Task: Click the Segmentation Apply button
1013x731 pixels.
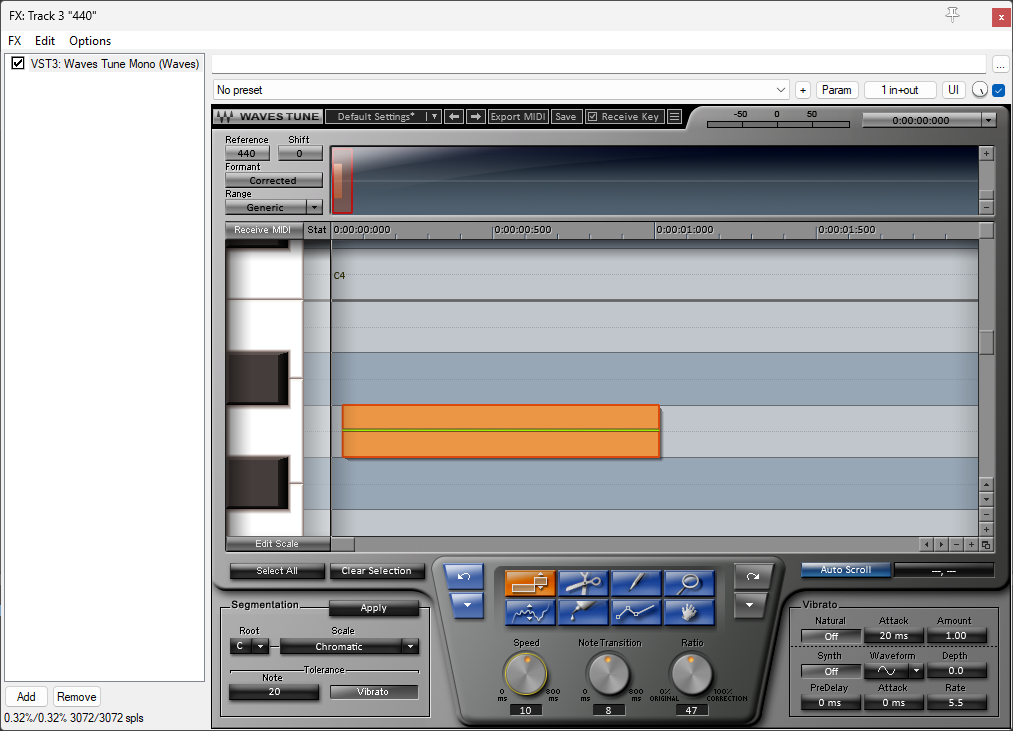Action: point(373,608)
